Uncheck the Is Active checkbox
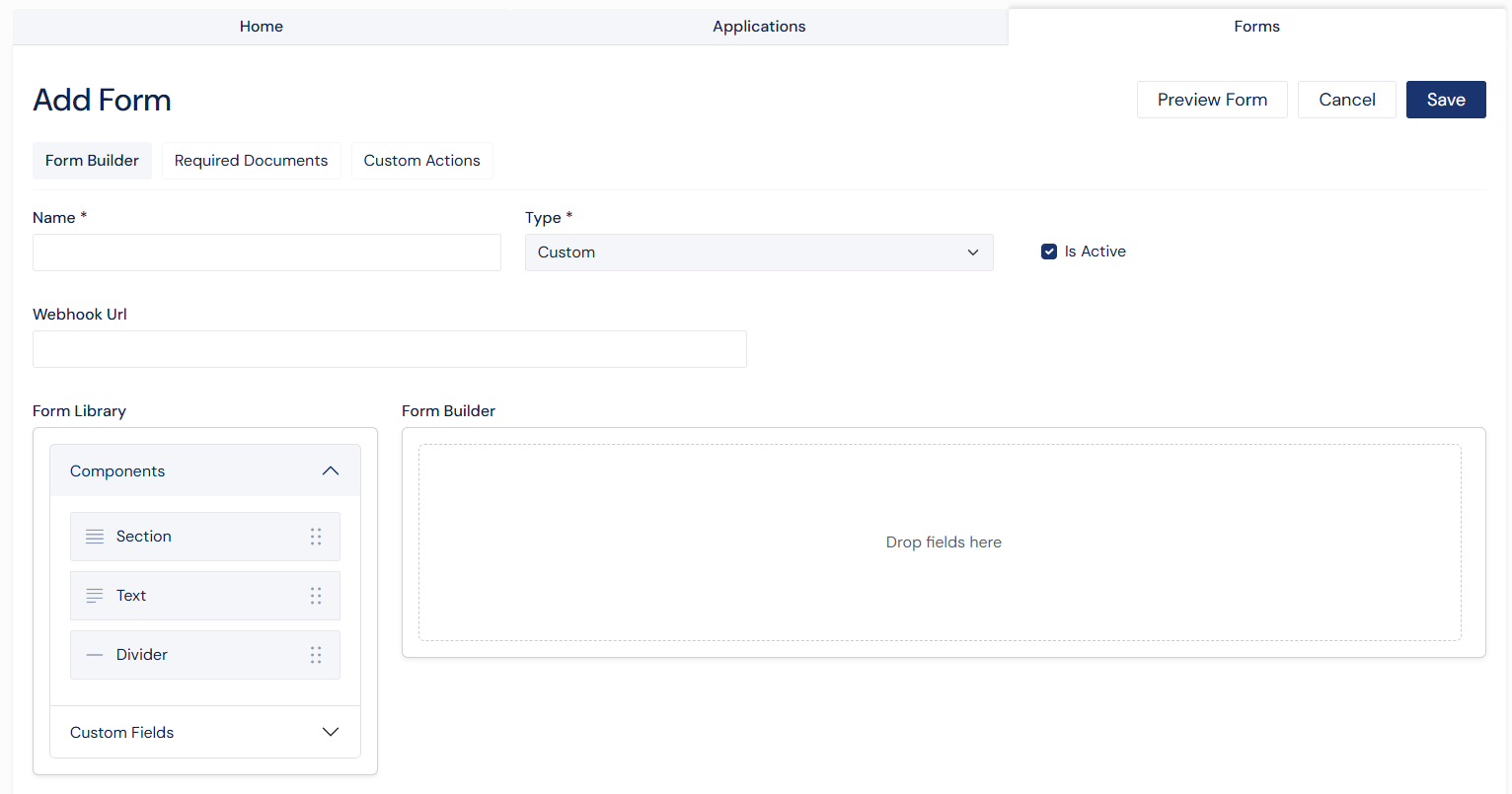 1048,252
